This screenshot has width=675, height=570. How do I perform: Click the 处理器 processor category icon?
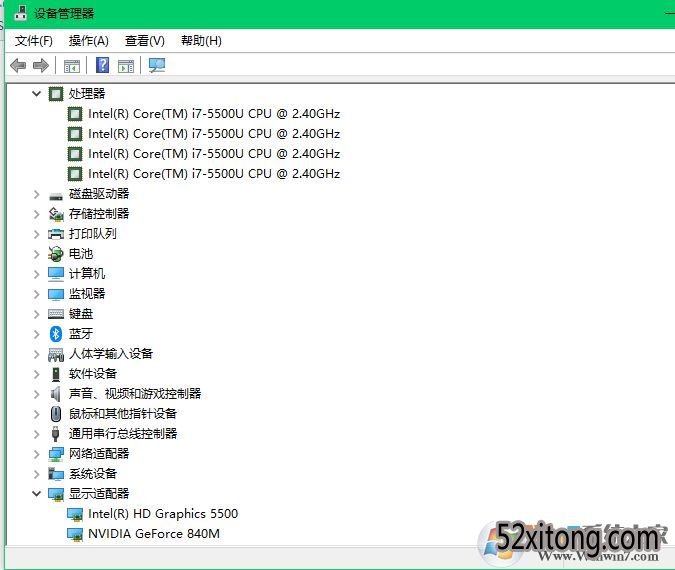tap(56, 93)
